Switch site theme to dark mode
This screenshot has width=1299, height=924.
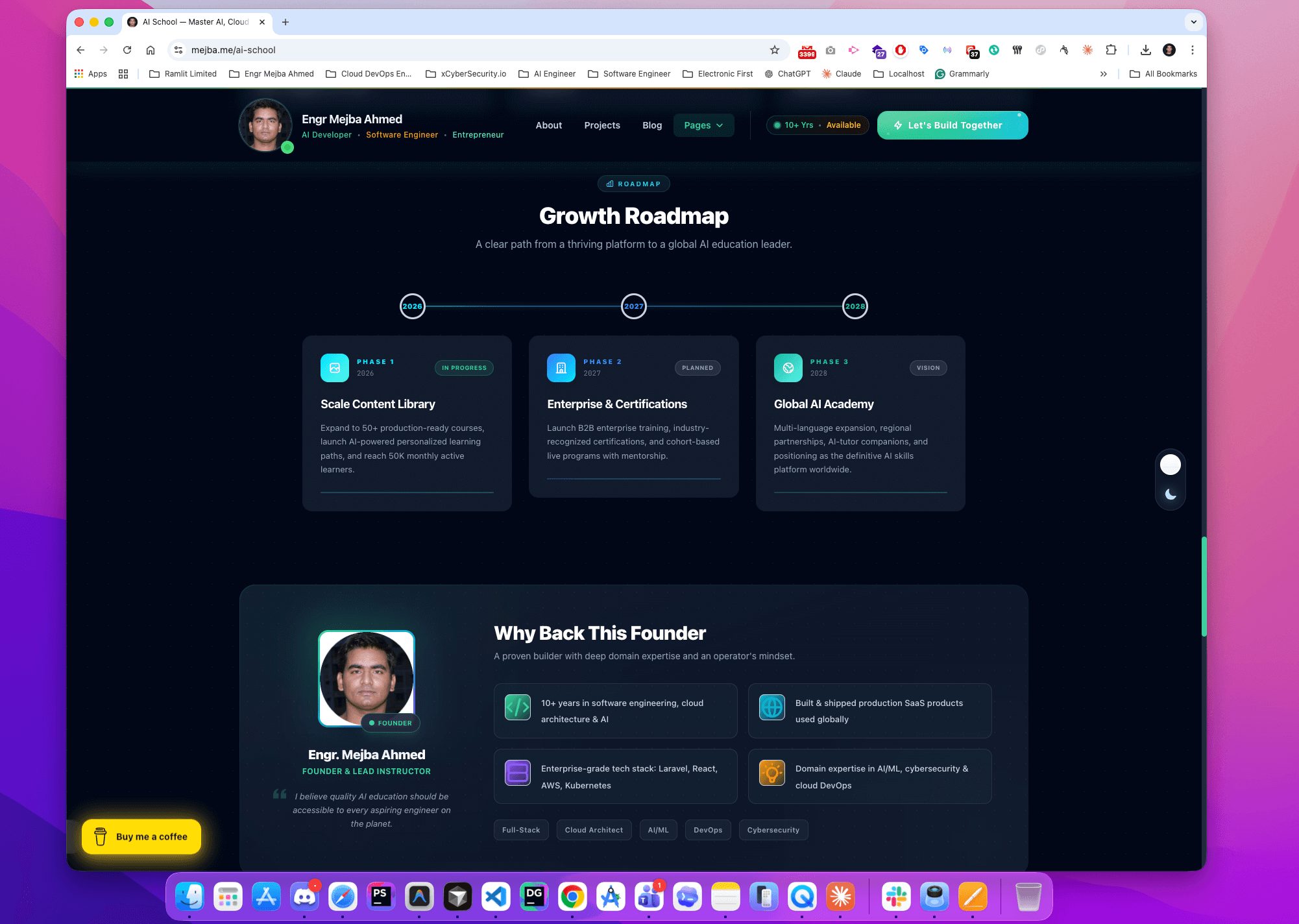coord(1170,494)
